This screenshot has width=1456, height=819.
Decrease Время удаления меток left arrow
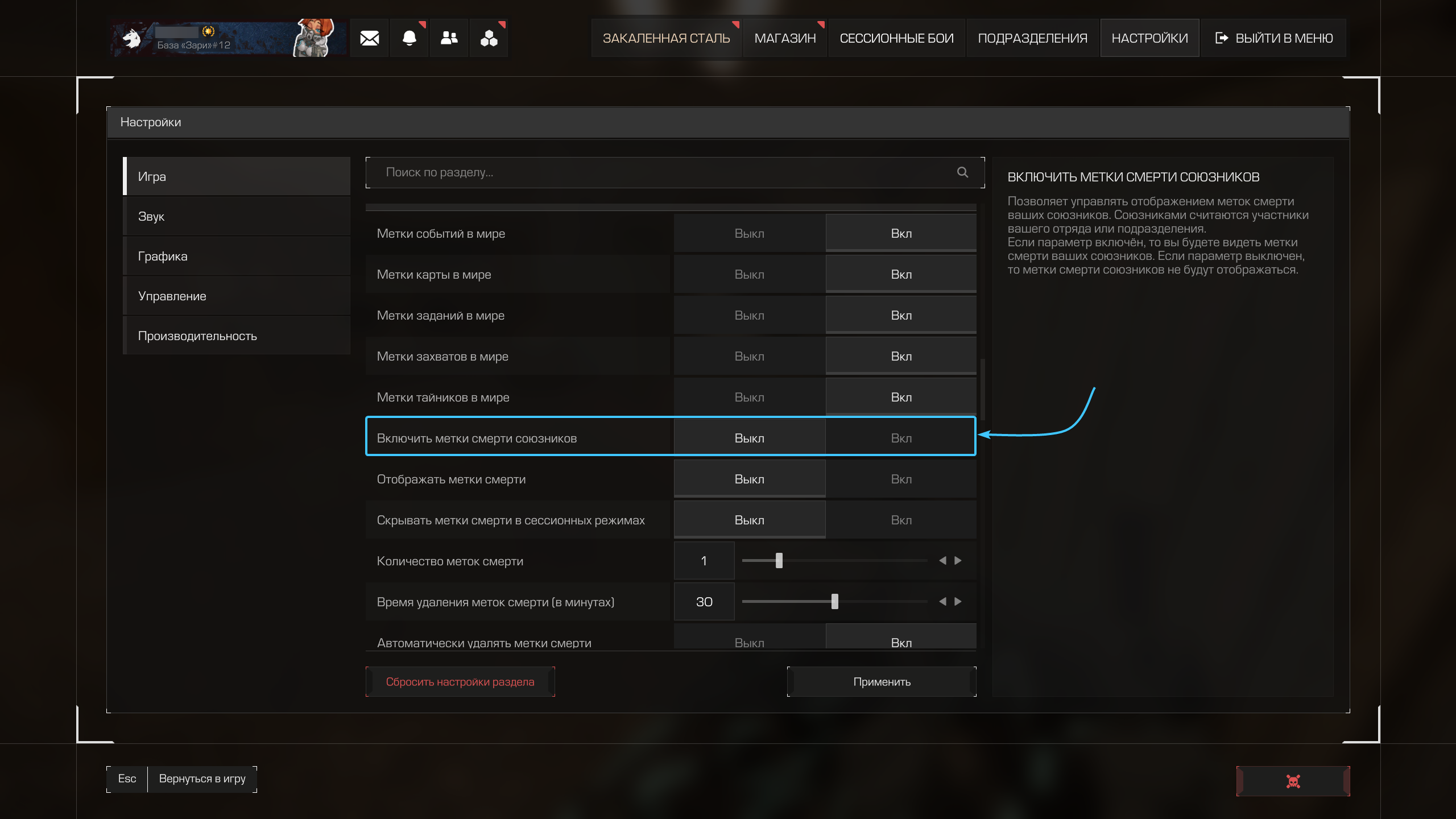[x=942, y=602]
